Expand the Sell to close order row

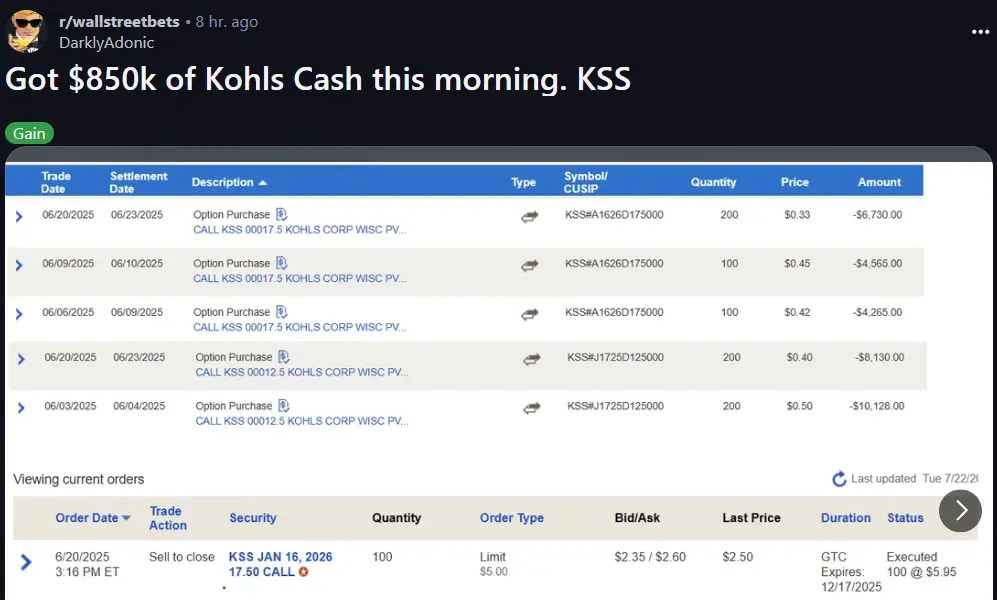click(26, 562)
